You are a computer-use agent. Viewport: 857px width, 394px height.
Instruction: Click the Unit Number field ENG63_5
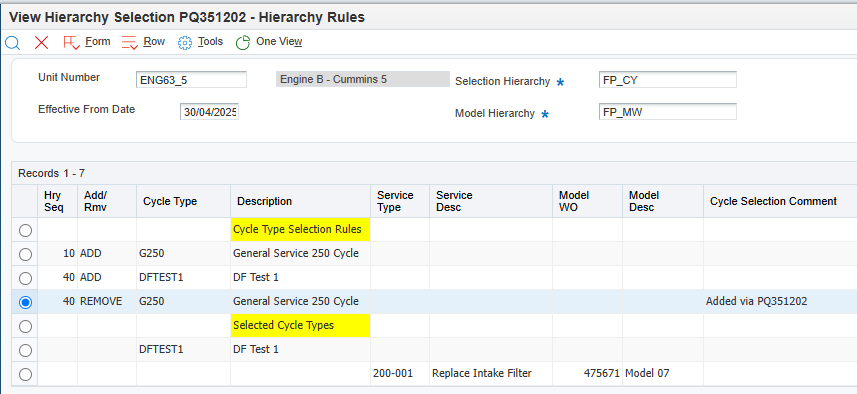191,80
